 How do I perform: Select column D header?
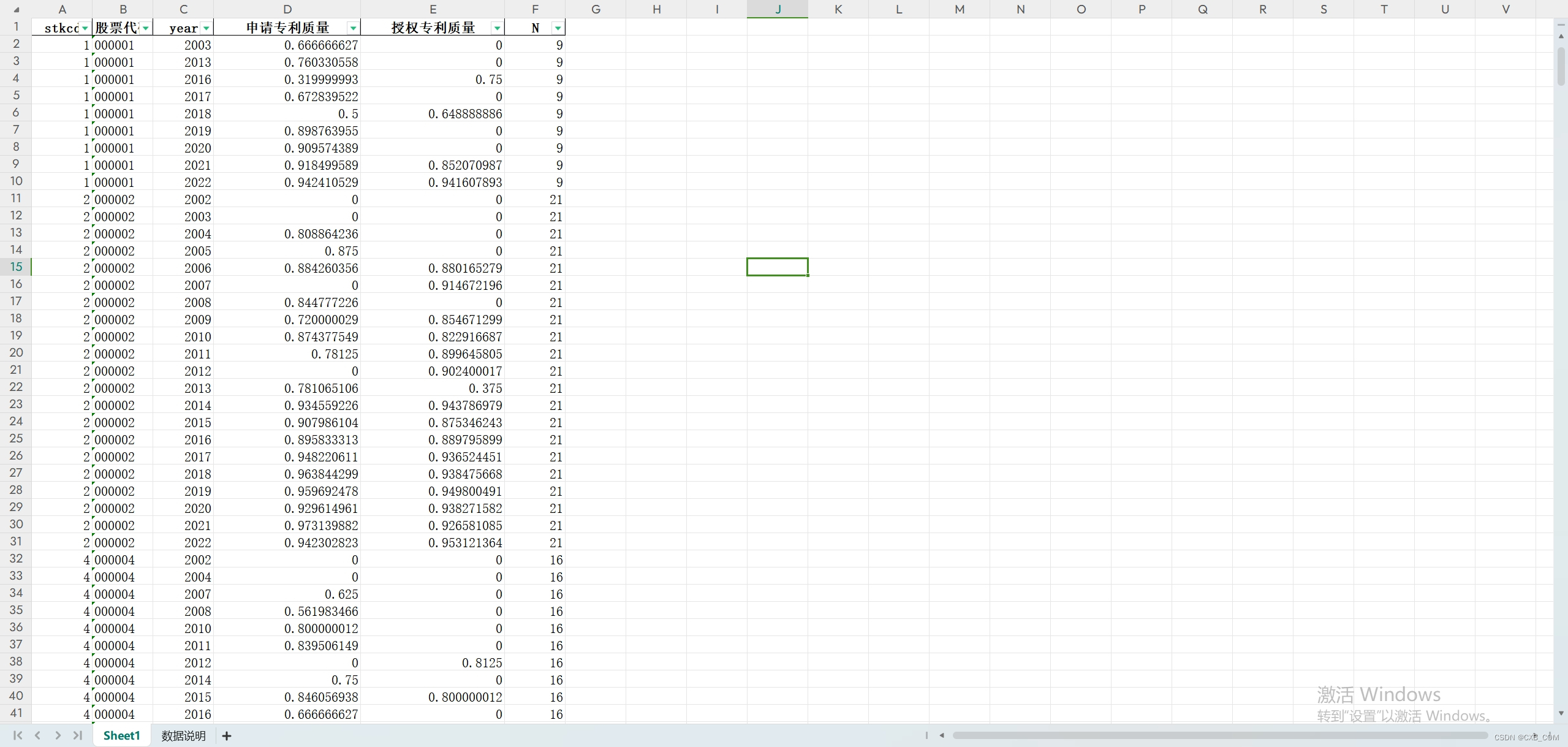click(x=287, y=9)
